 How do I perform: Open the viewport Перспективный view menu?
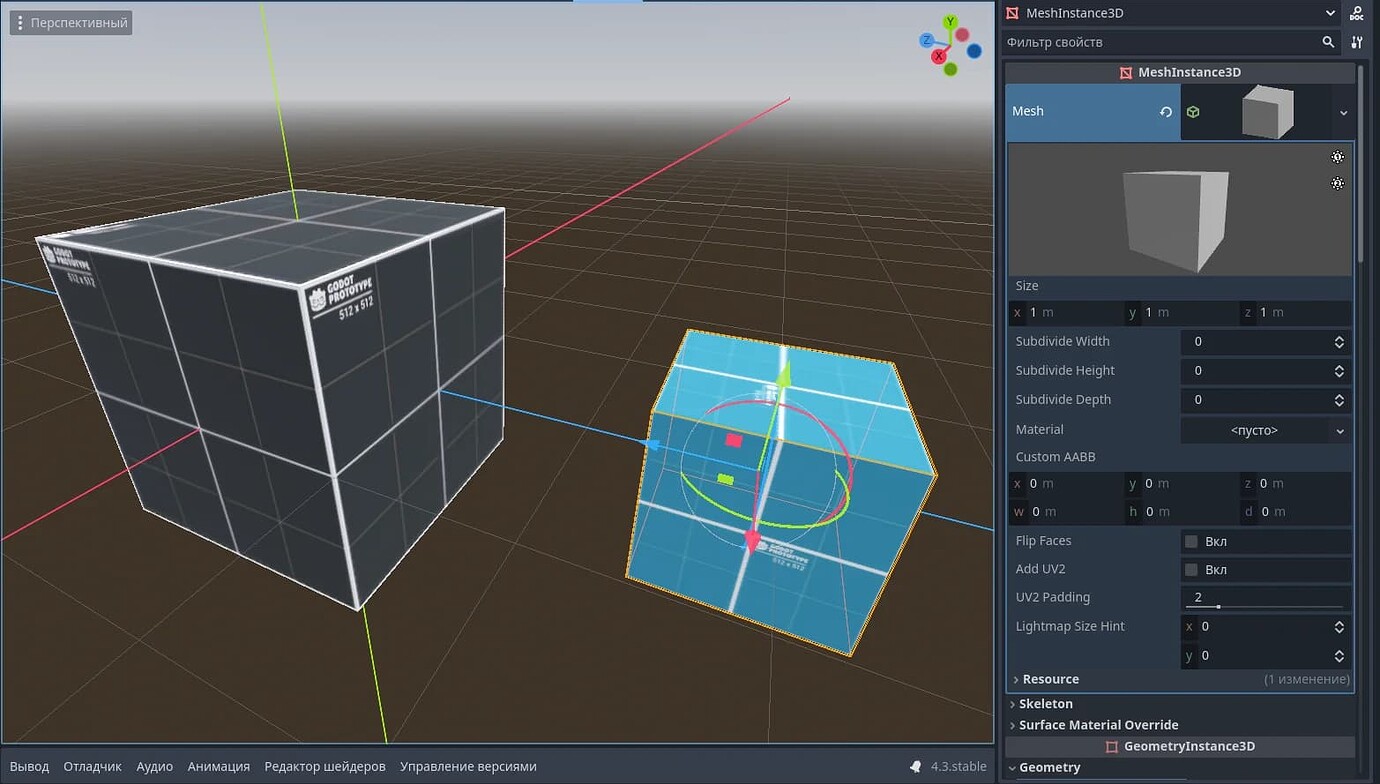(x=71, y=22)
